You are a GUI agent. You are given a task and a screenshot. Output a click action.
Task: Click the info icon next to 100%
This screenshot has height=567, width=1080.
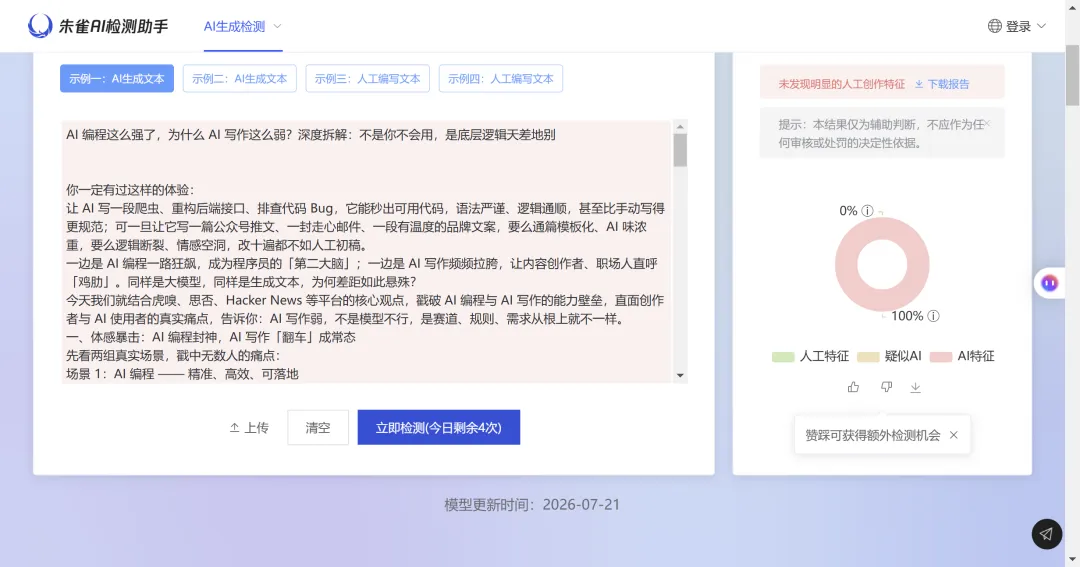click(933, 316)
